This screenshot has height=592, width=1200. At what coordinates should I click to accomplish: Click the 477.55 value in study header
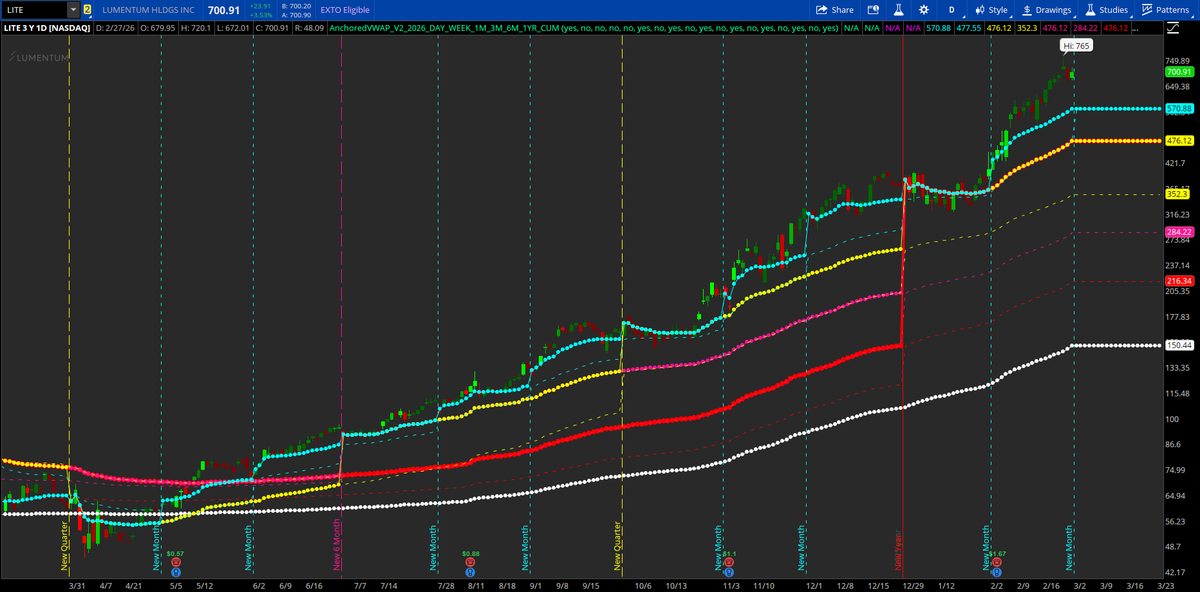coord(968,29)
